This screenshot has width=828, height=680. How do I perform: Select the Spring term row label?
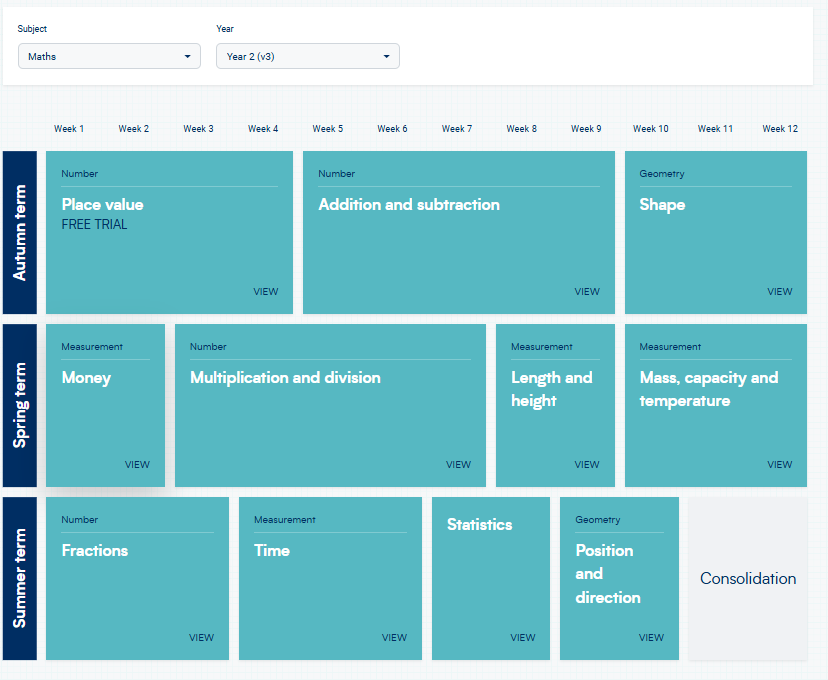coord(20,405)
